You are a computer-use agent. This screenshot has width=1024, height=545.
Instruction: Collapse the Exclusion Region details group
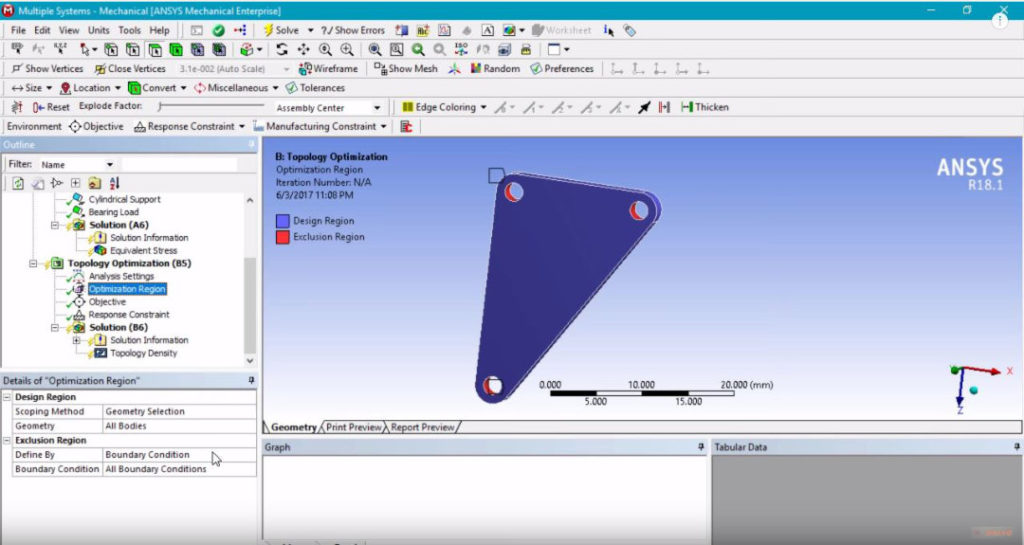pos(7,441)
